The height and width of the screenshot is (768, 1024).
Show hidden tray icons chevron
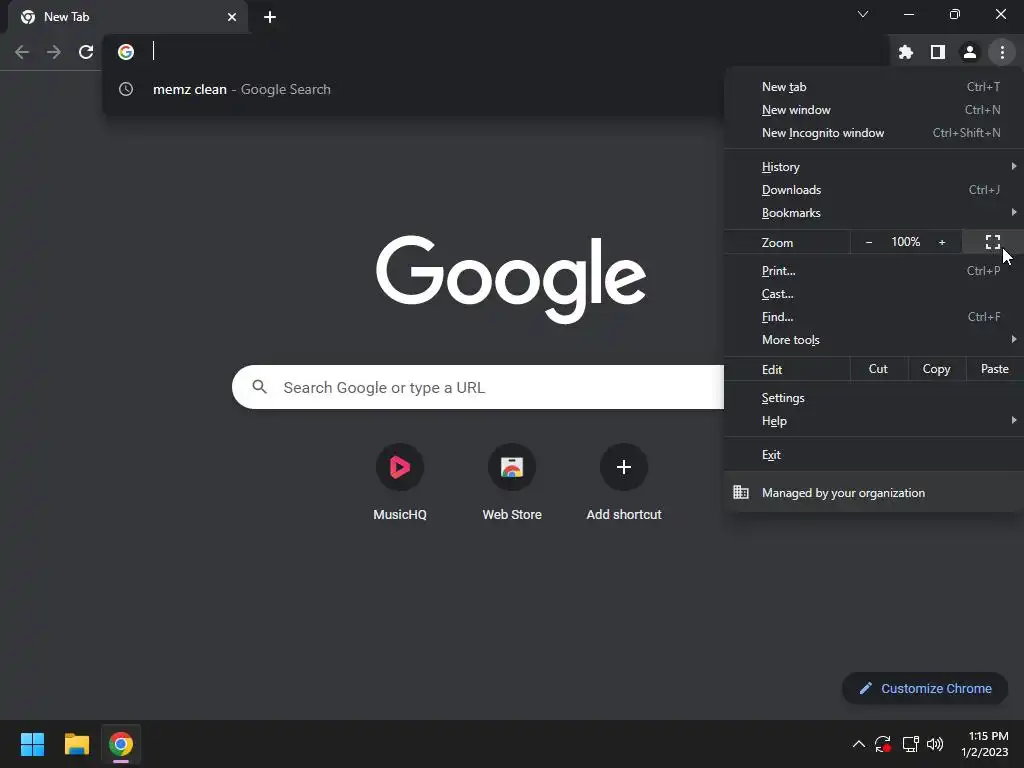coord(859,744)
